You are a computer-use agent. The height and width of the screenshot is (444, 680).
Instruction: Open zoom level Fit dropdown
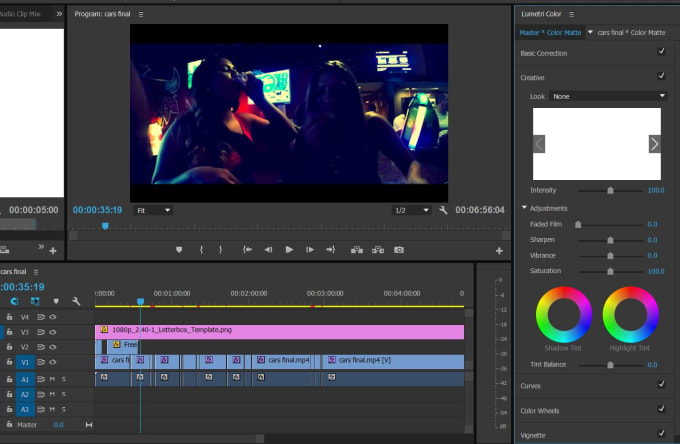(x=153, y=210)
